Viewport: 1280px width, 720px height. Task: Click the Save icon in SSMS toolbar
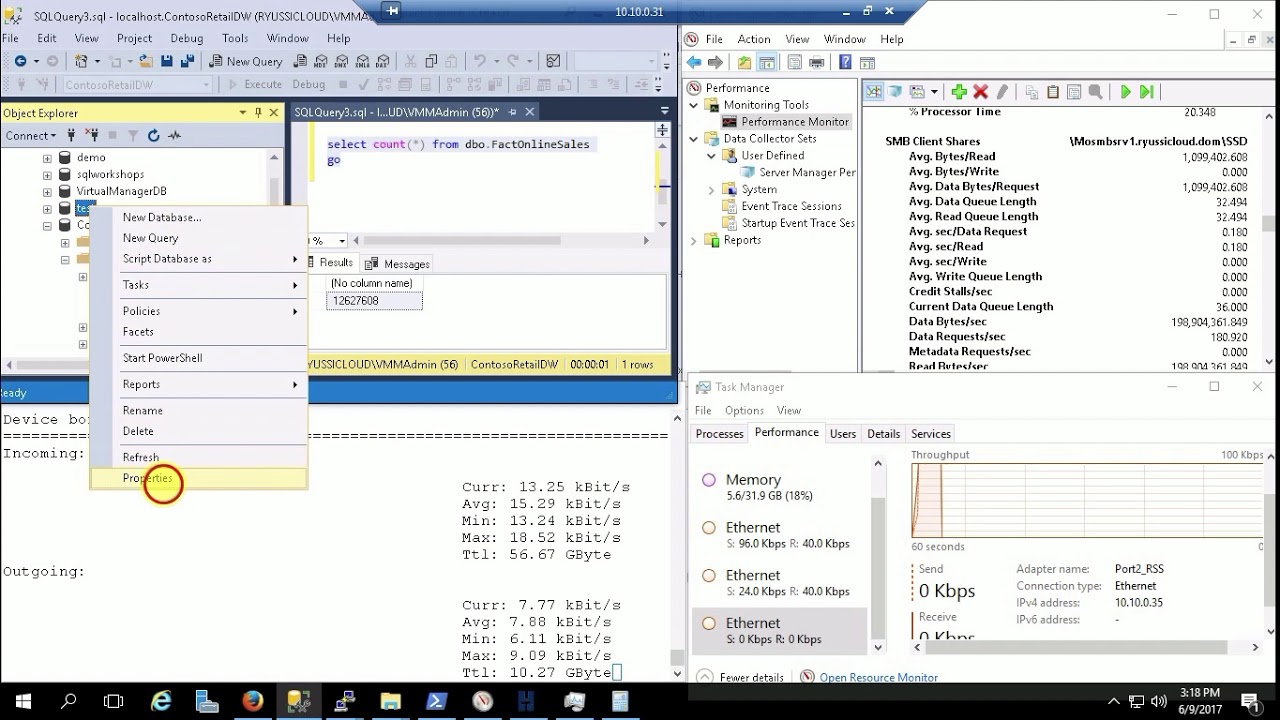tap(168, 61)
